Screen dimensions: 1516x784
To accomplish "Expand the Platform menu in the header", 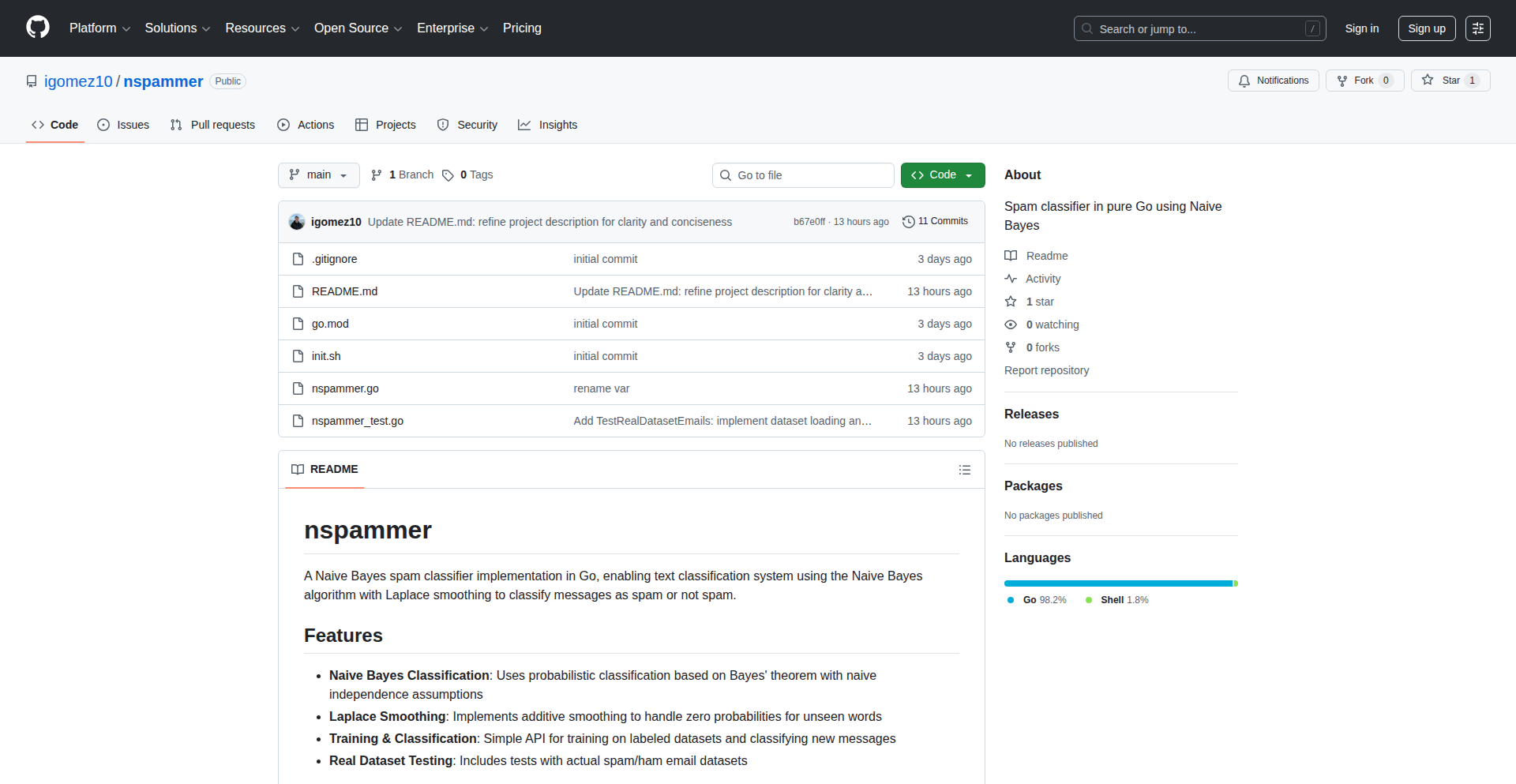I will [99, 28].
